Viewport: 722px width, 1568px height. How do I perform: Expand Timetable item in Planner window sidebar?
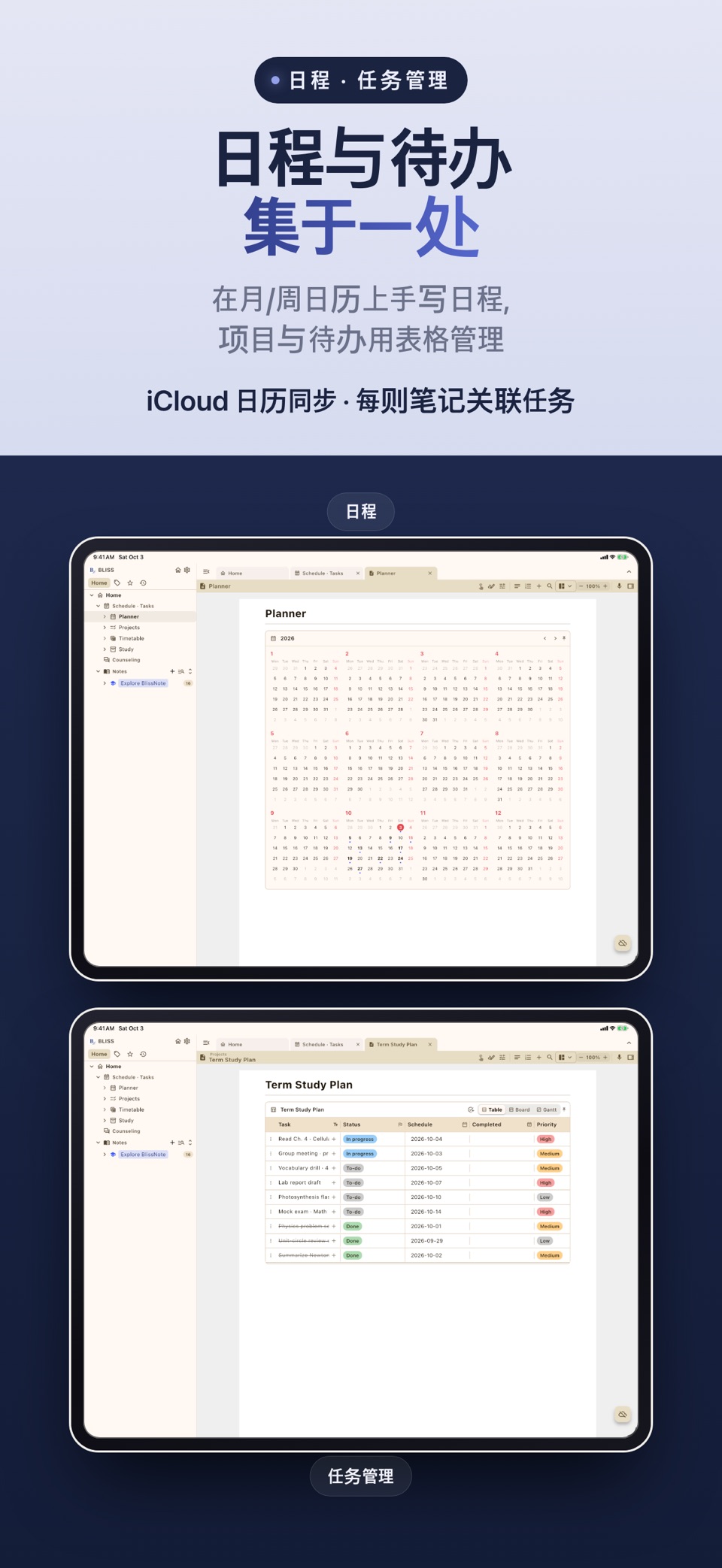pyautogui.click(x=105, y=638)
